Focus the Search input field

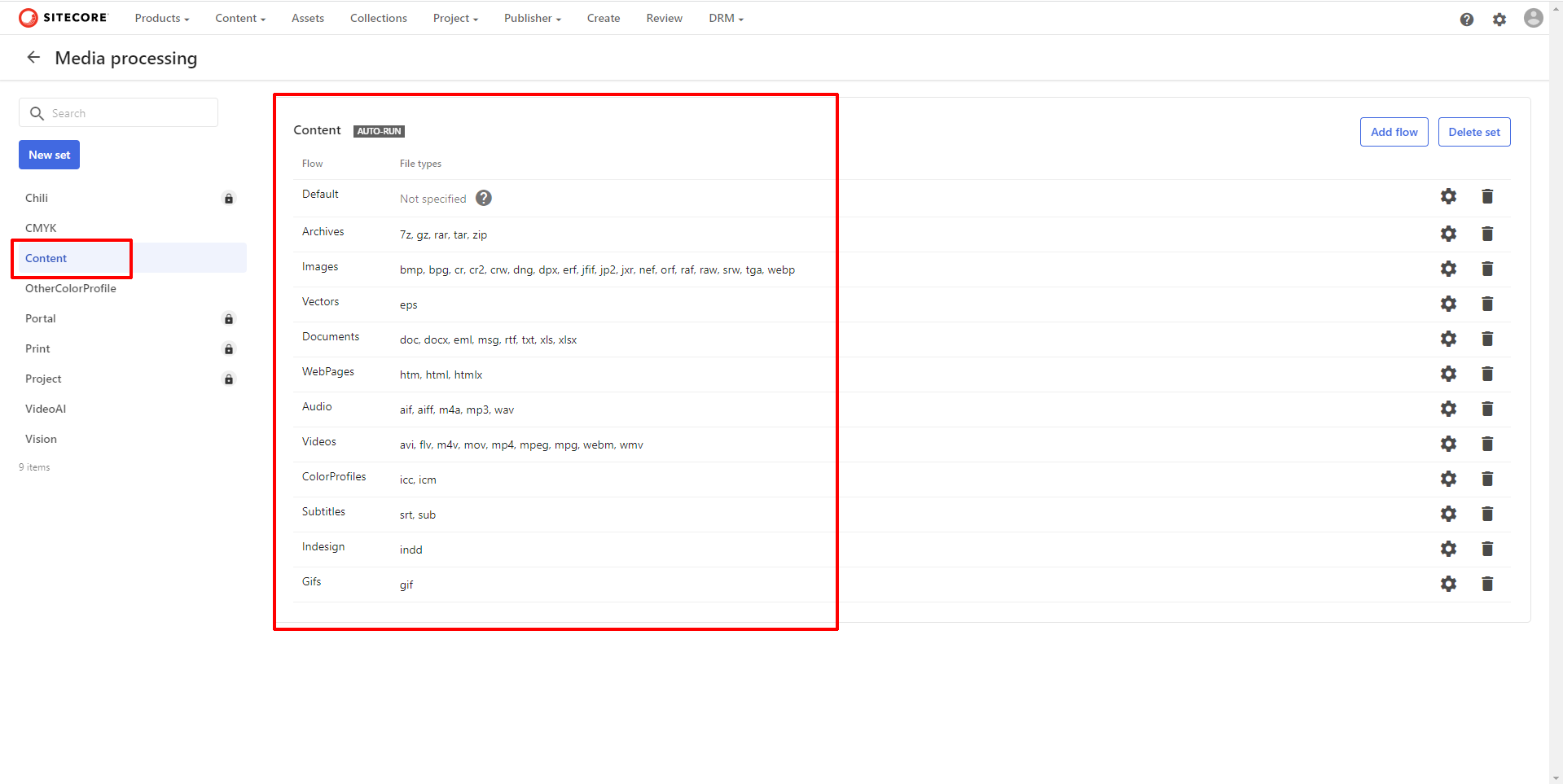[x=118, y=112]
